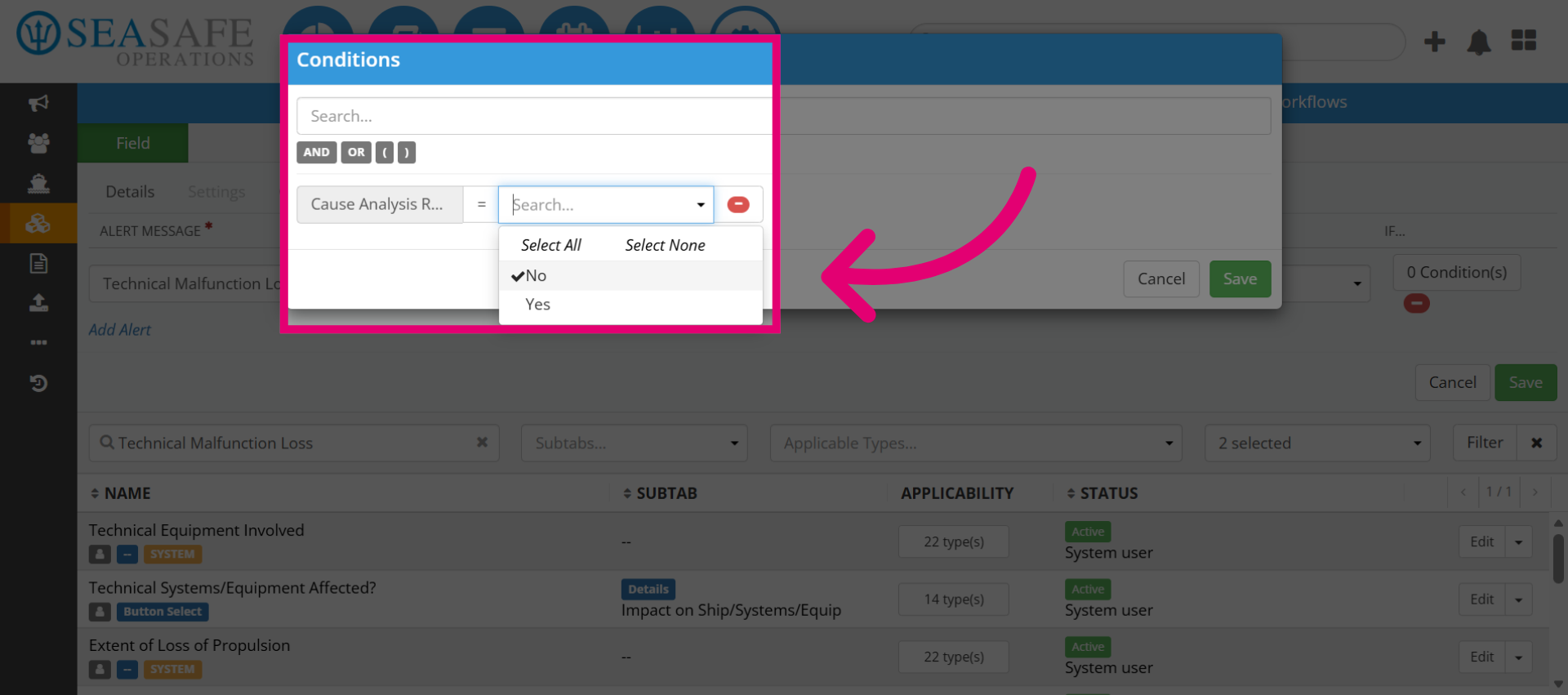Image resolution: width=1568 pixels, height=695 pixels.
Task: Open the upload icon in sidebar
Action: [38, 303]
